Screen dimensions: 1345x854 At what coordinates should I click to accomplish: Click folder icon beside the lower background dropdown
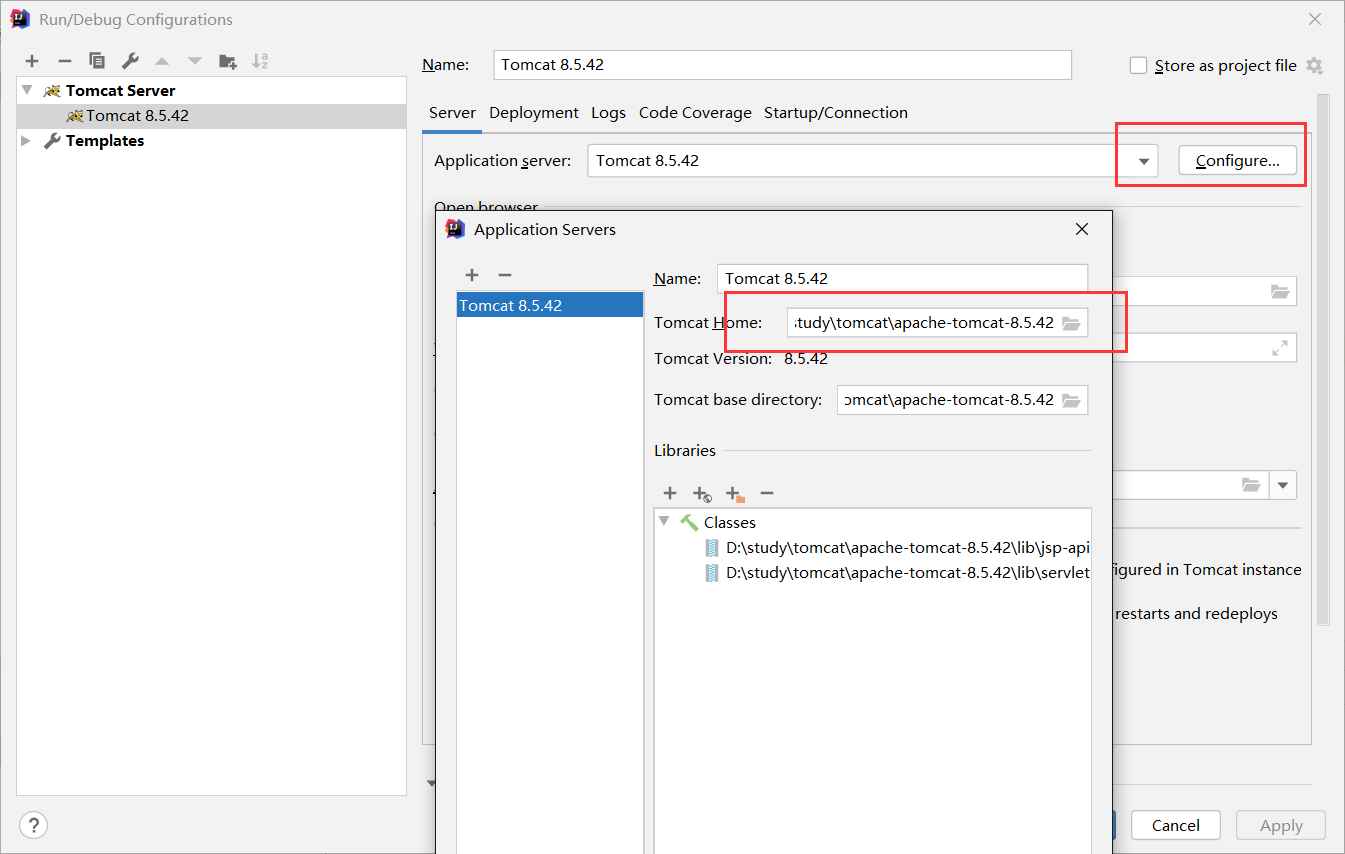[1251, 485]
